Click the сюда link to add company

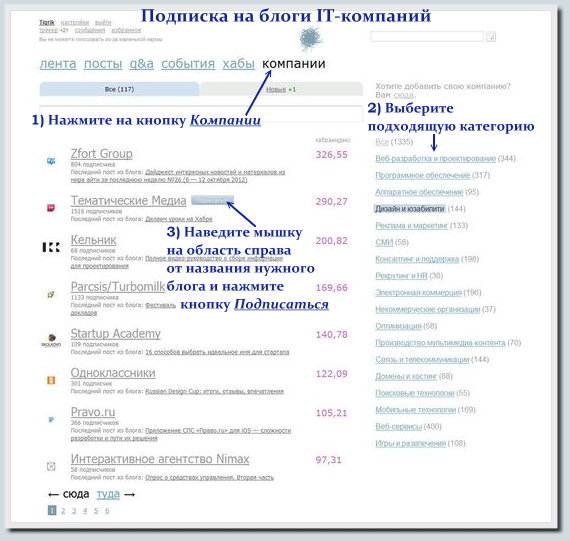[404, 95]
